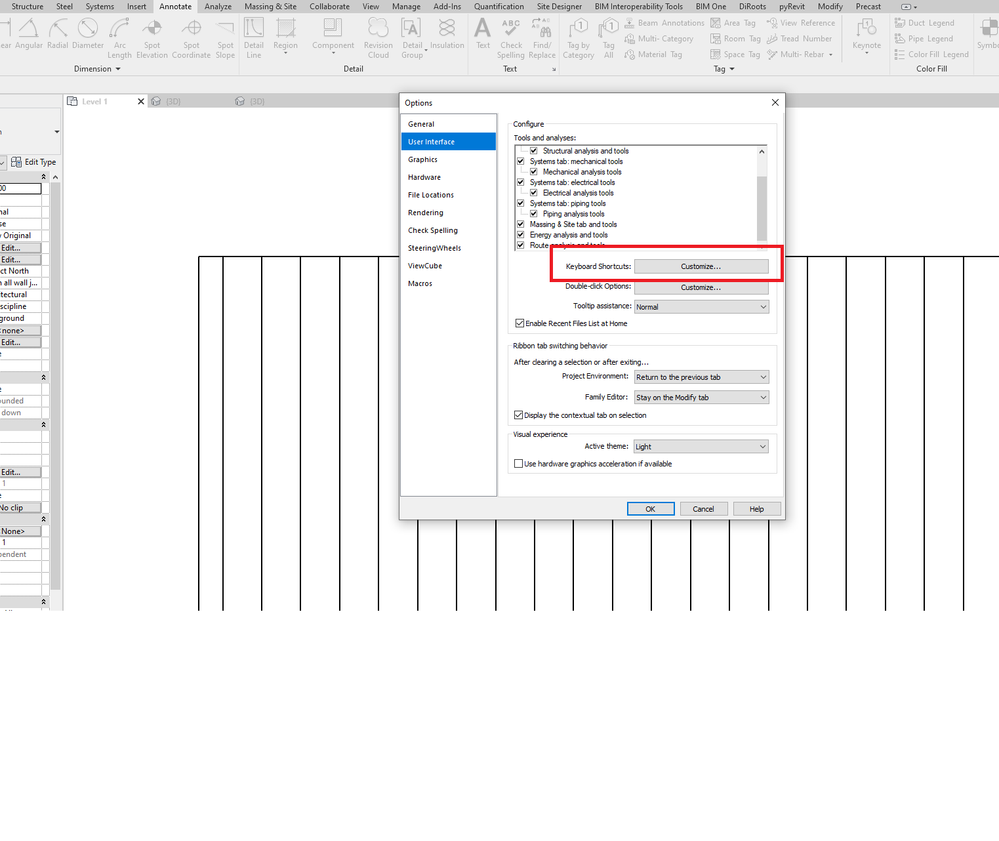999x841 pixels.
Task: Uncheck Systems tab: piping tools
Action: (520, 203)
